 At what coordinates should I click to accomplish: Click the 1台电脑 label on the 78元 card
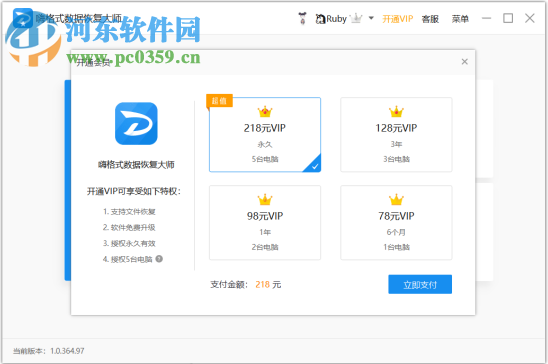click(396, 247)
